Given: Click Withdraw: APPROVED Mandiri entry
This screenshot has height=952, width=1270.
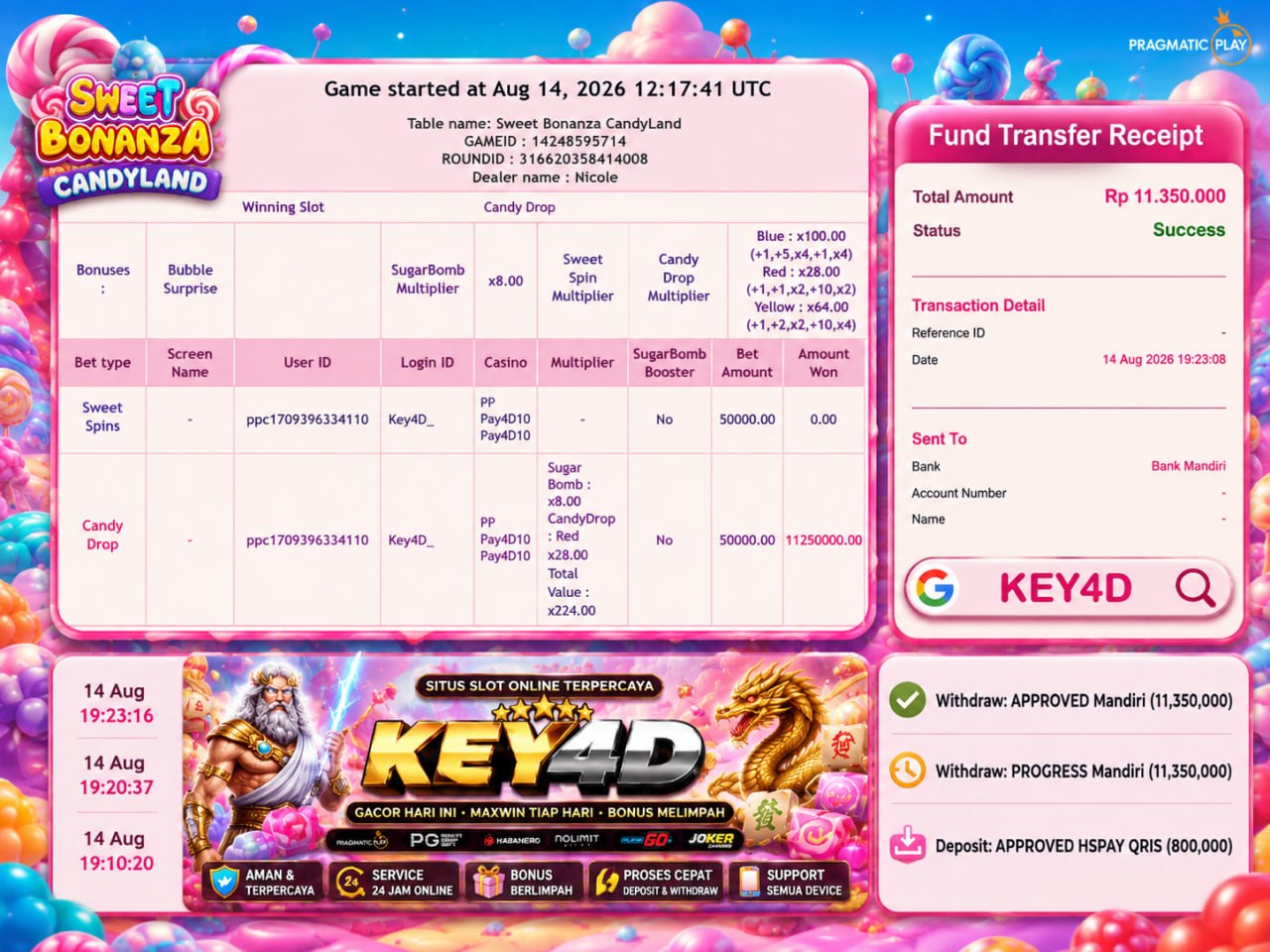Looking at the screenshot, I should click(1083, 700).
